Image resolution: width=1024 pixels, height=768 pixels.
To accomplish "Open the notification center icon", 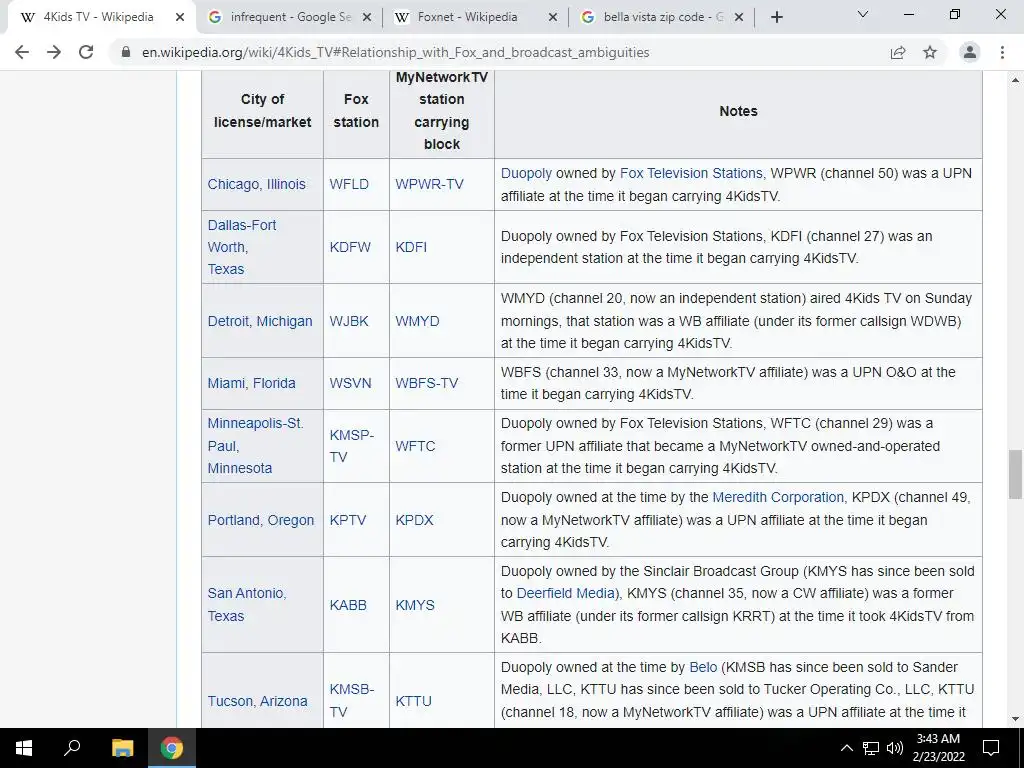I will 991,748.
